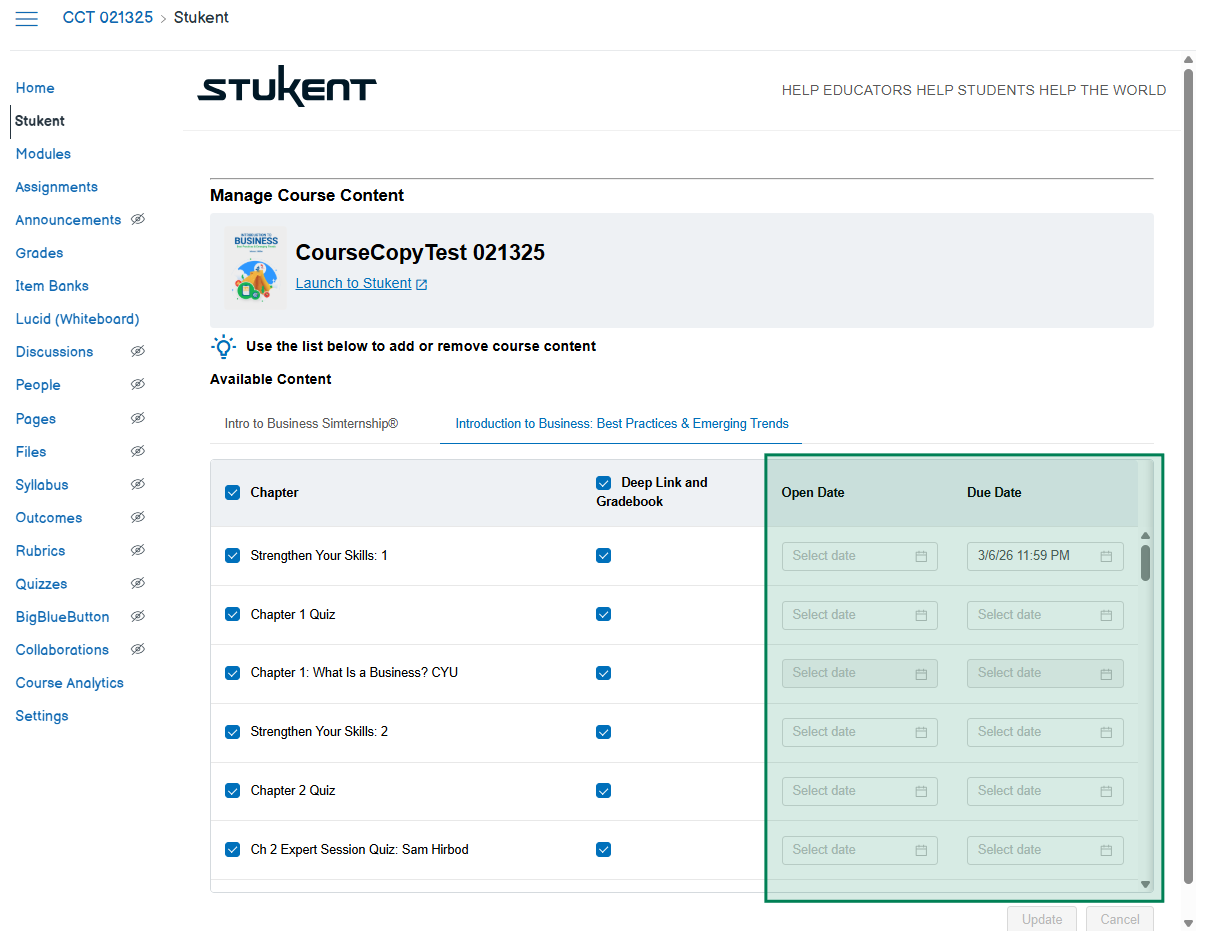Screen dimensions: 1205x938
Task: Click the calendar icon in Chapter 1 Quiz open date
Action: 921,615
